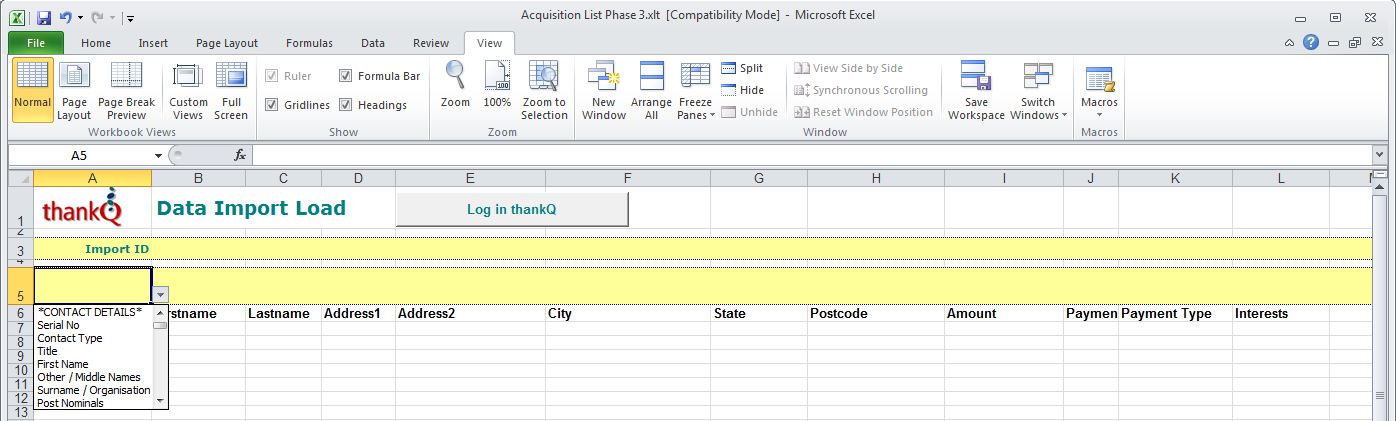Select Title in dropdown list

93,351
